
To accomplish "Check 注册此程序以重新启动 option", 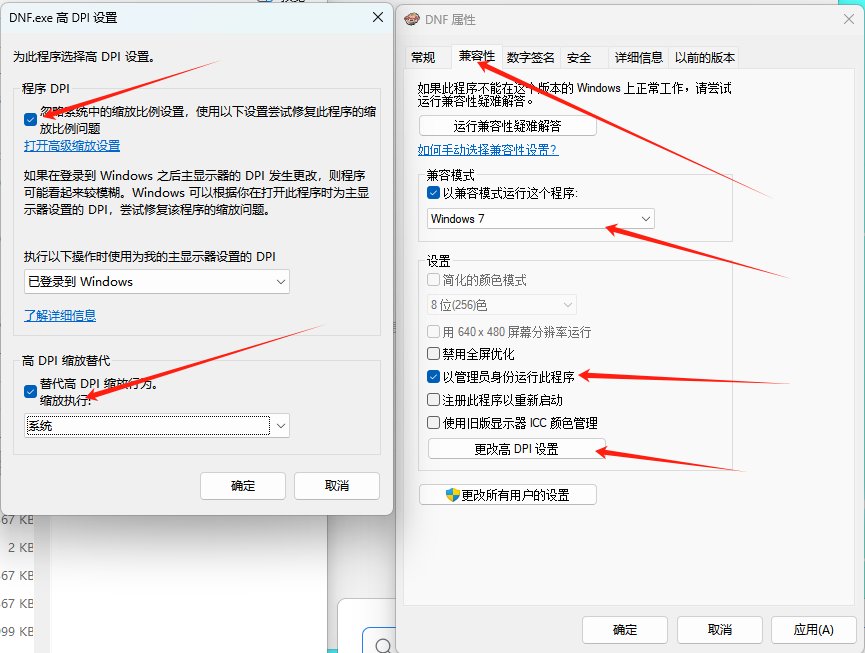I will point(434,400).
